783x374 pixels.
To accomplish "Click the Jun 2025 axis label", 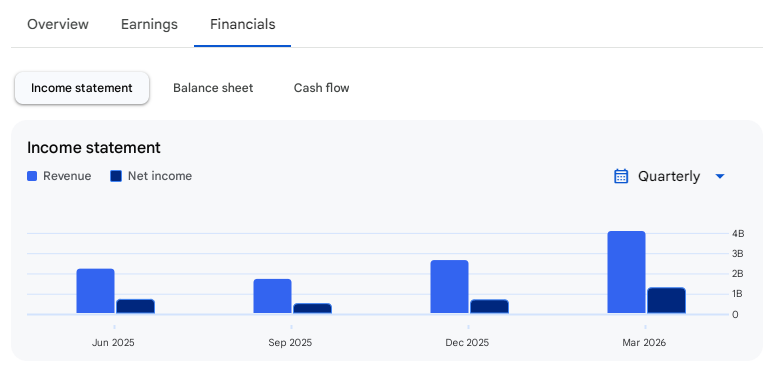I will pos(113,343).
